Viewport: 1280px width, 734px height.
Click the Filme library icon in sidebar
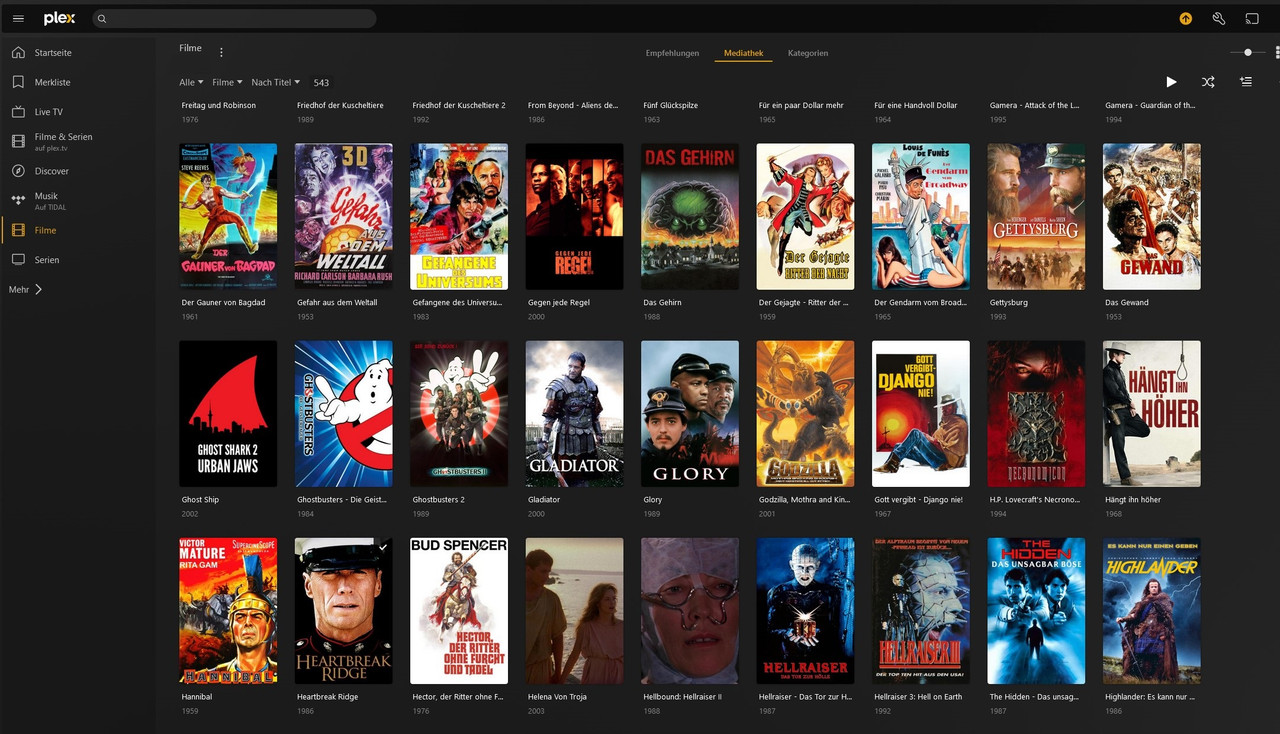[18, 230]
